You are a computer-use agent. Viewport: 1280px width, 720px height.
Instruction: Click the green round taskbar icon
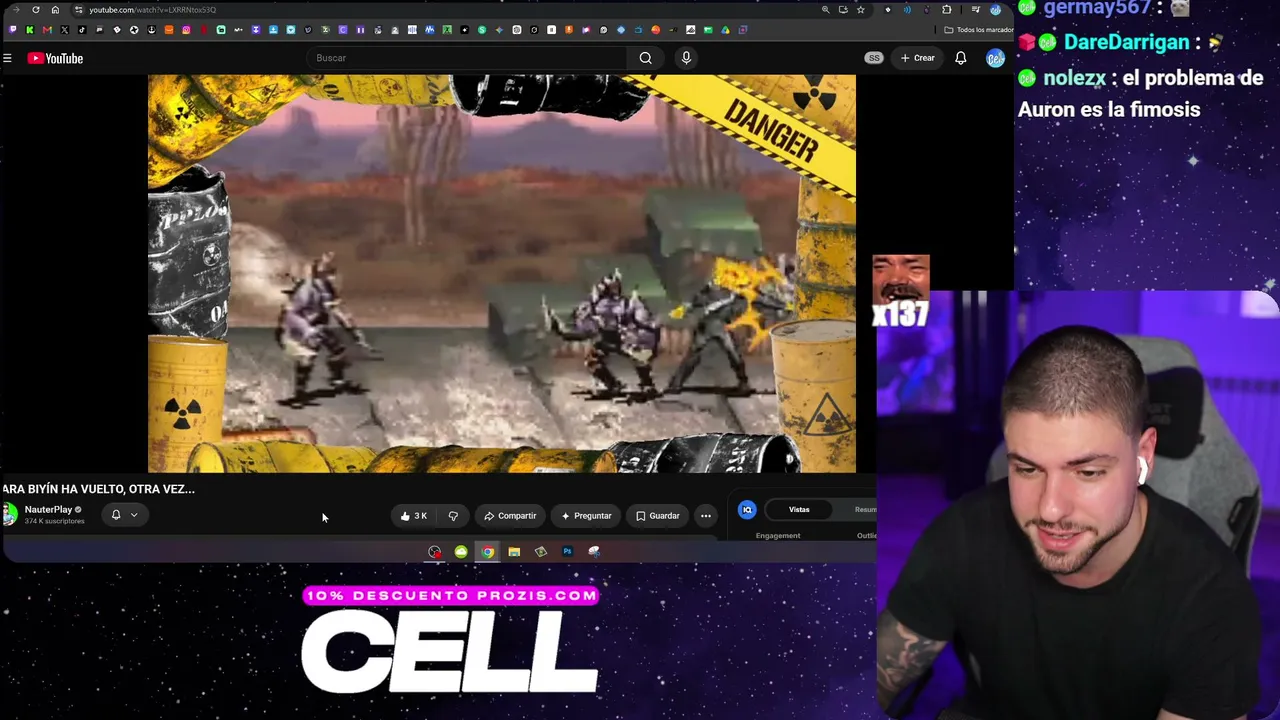tap(461, 552)
